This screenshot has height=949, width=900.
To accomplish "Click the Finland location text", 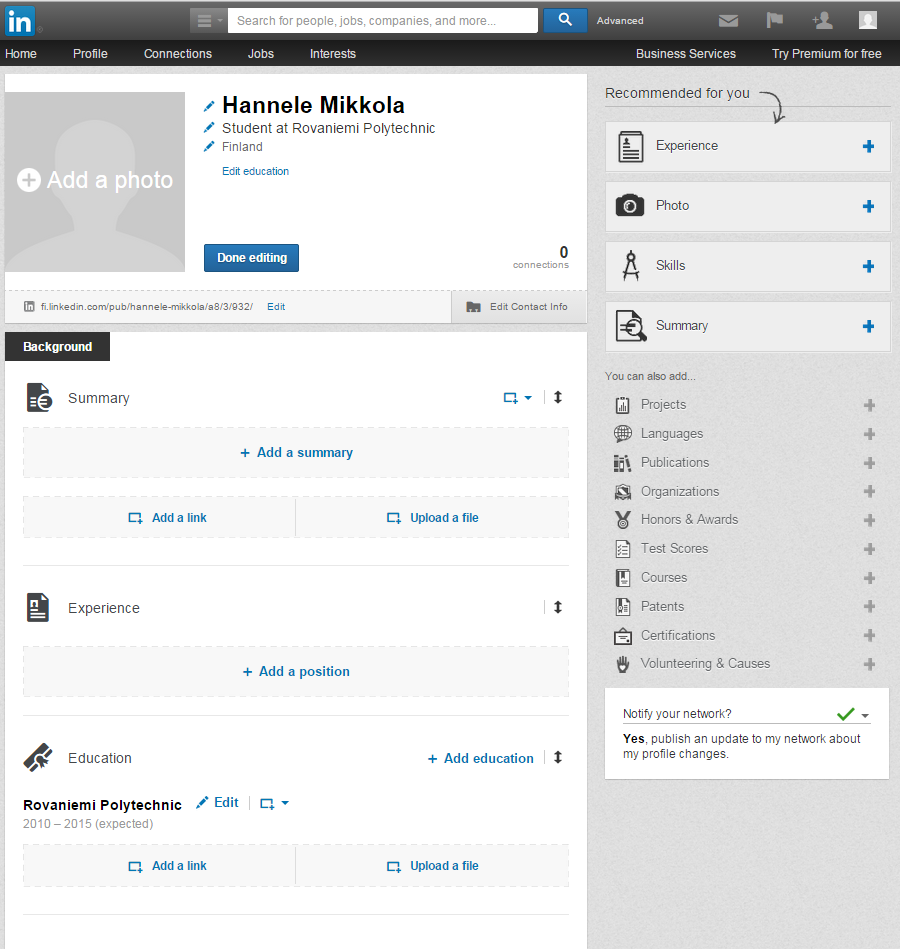I will [x=242, y=146].
